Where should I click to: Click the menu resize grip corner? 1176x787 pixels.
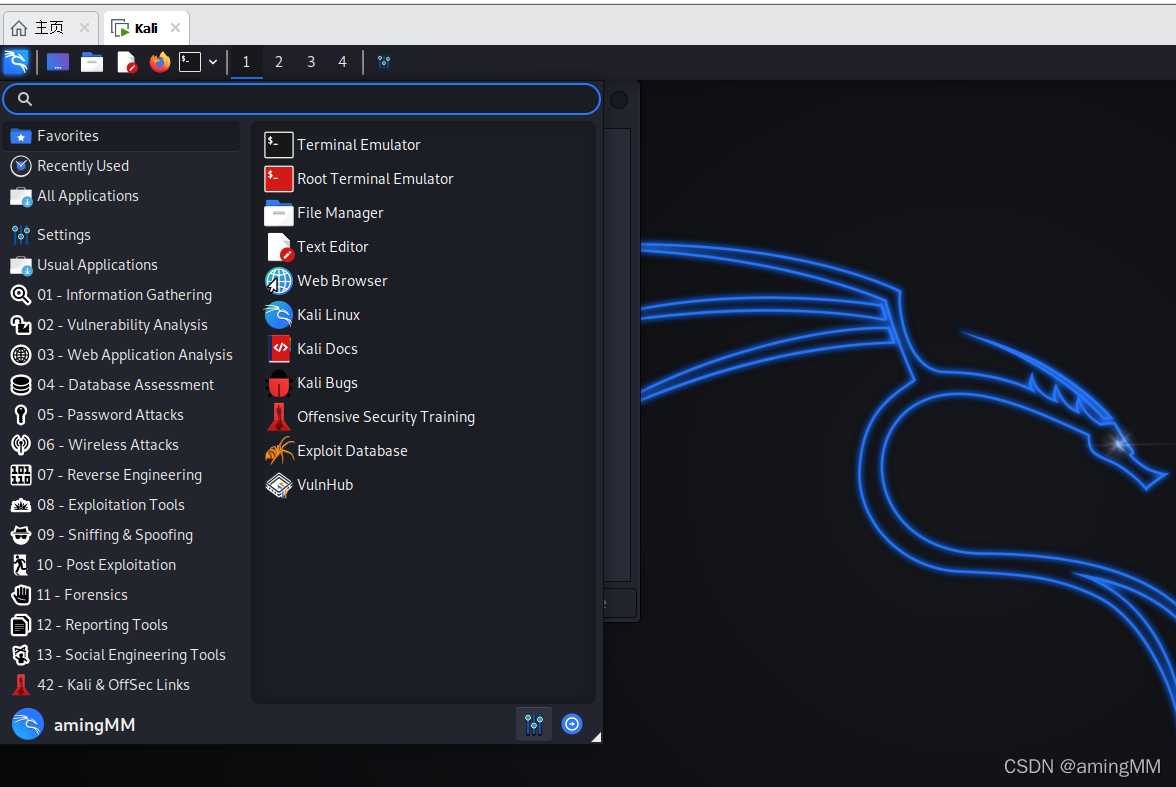point(596,737)
